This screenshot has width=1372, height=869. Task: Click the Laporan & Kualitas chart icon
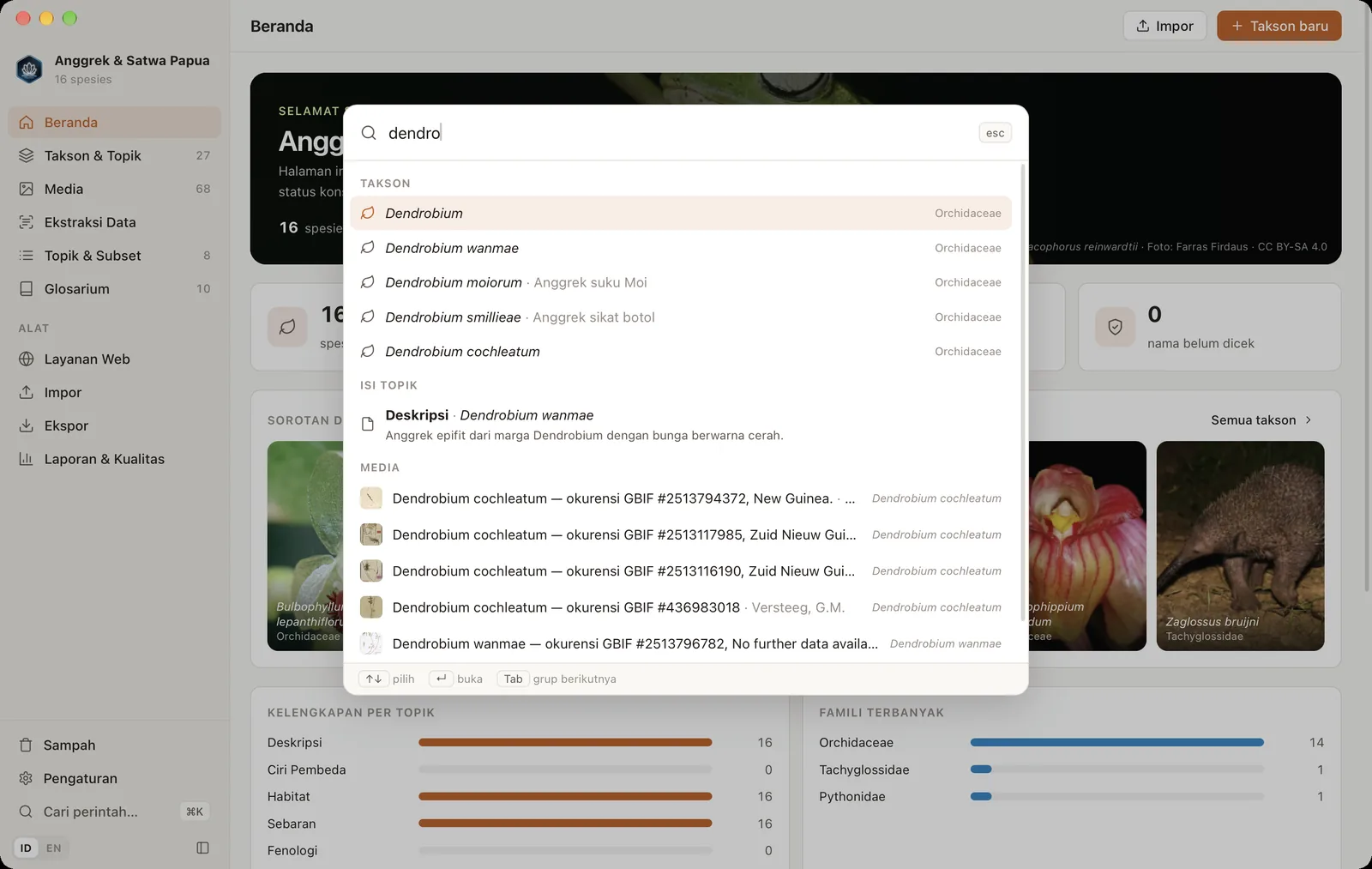pyautogui.click(x=27, y=459)
